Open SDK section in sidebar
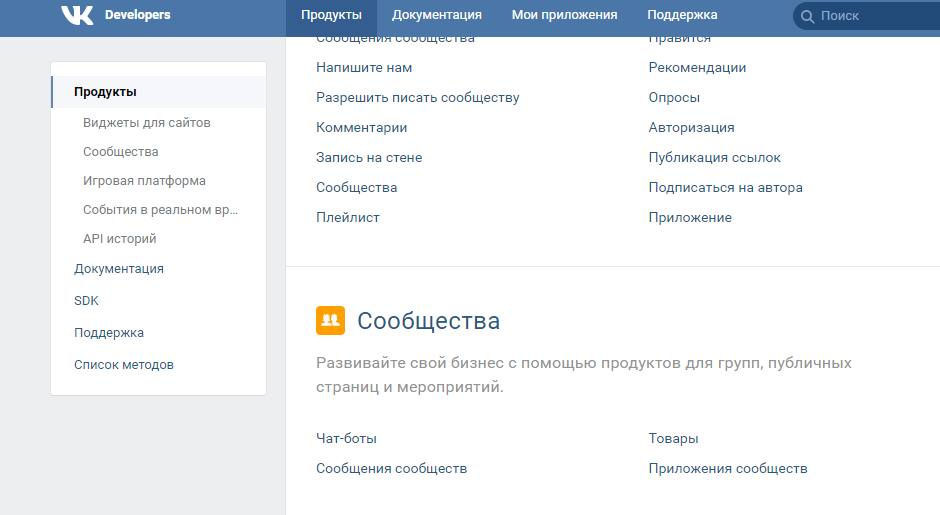The width and height of the screenshot is (940, 515). (x=86, y=301)
